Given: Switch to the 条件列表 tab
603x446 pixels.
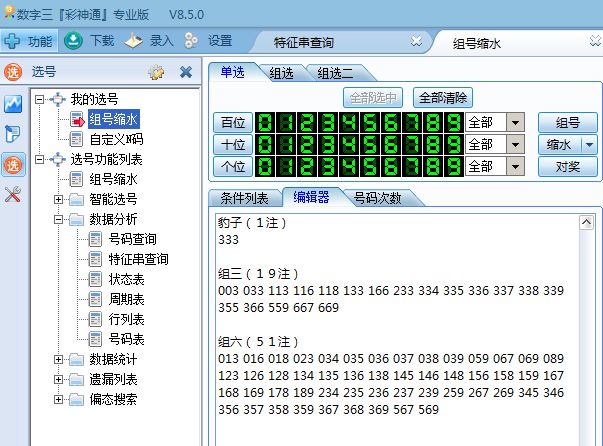Looking at the screenshot, I should pyautogui.click(x=245, y=198).
